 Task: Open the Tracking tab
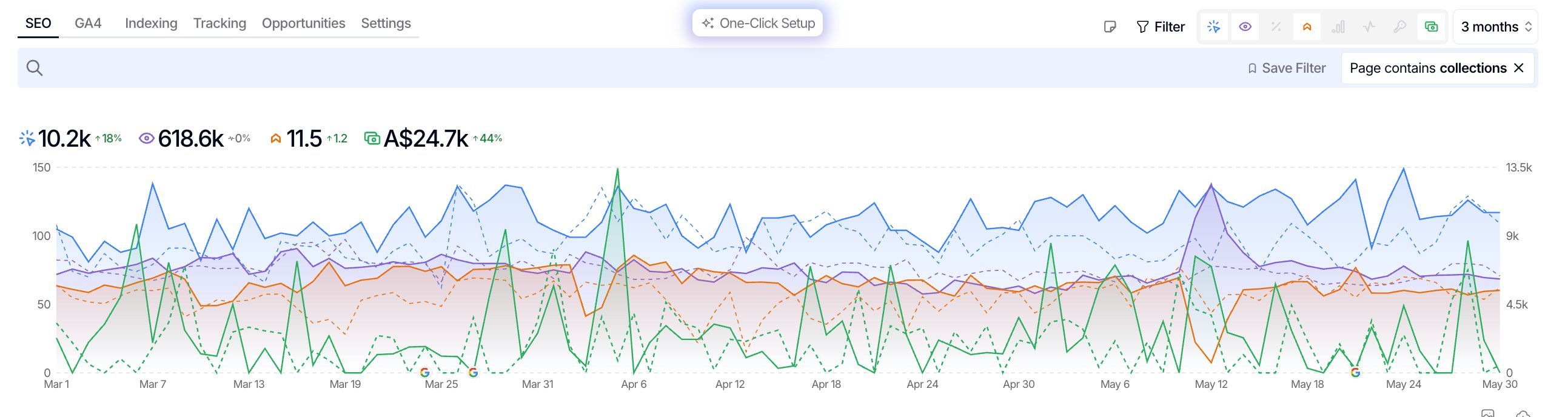pyautogui.click(x=219, y=23)
